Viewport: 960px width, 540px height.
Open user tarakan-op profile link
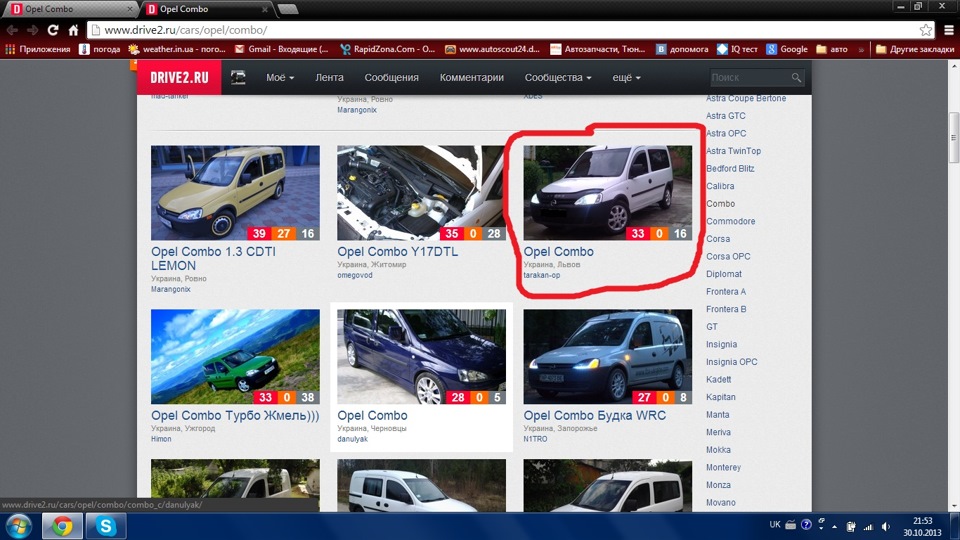tap(541, 276)
